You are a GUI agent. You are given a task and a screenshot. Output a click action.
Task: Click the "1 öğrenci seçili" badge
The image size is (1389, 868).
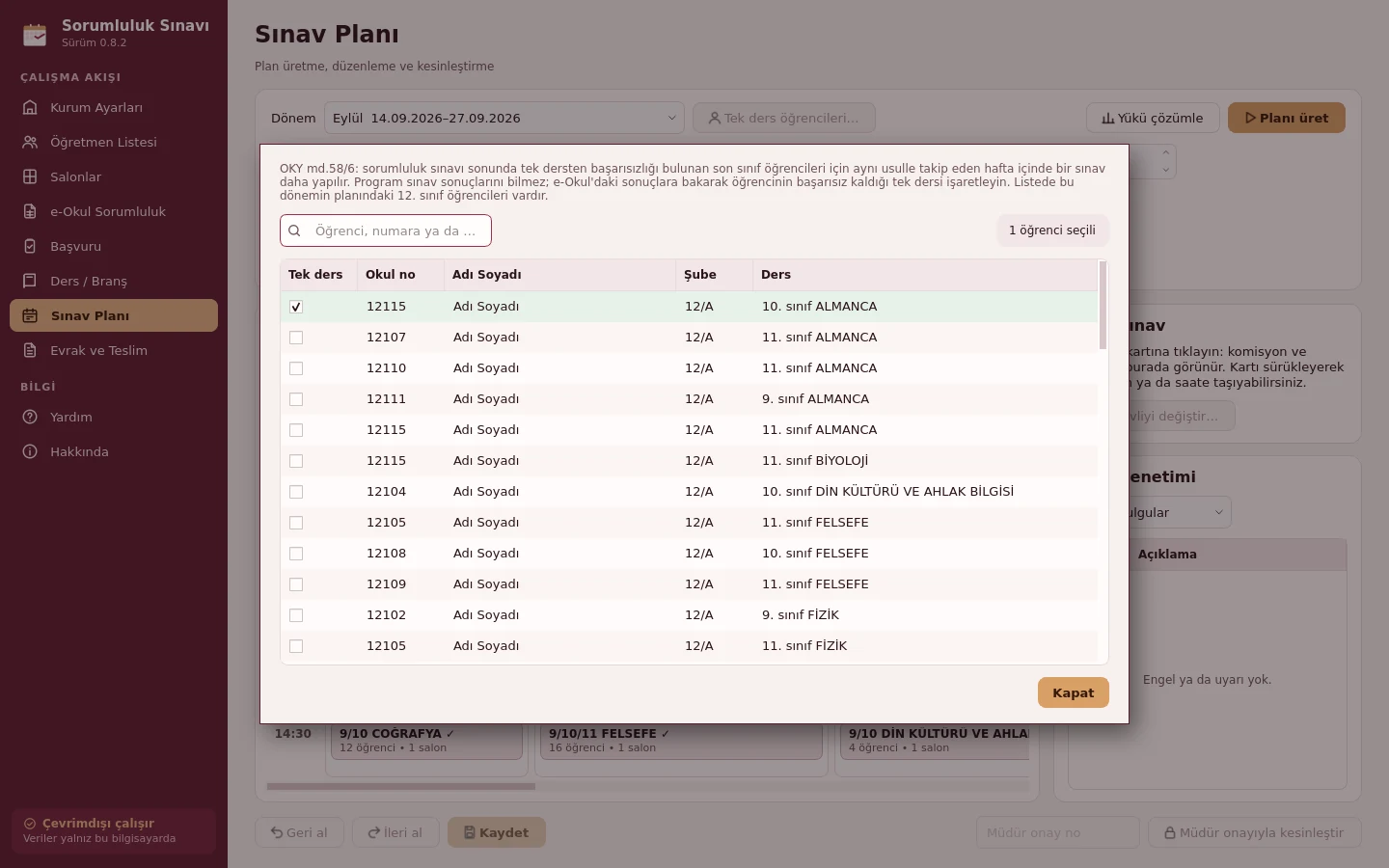[1052, 231]
